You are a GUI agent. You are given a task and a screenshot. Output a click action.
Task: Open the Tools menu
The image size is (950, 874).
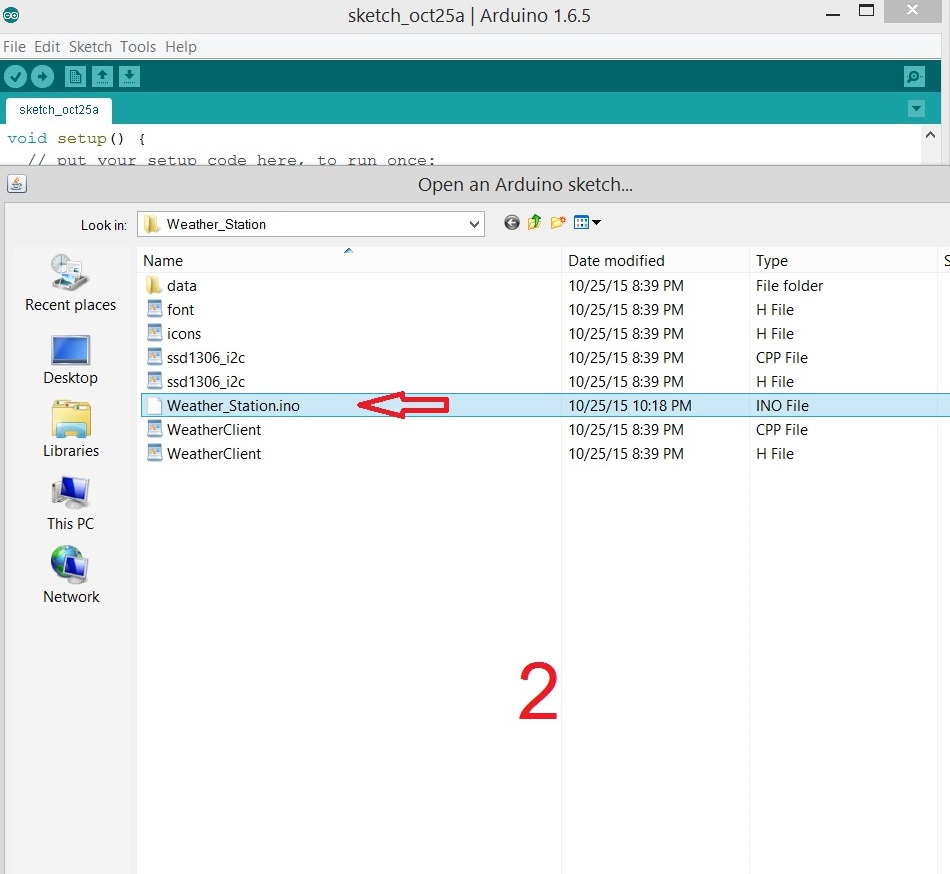point(138,47)
